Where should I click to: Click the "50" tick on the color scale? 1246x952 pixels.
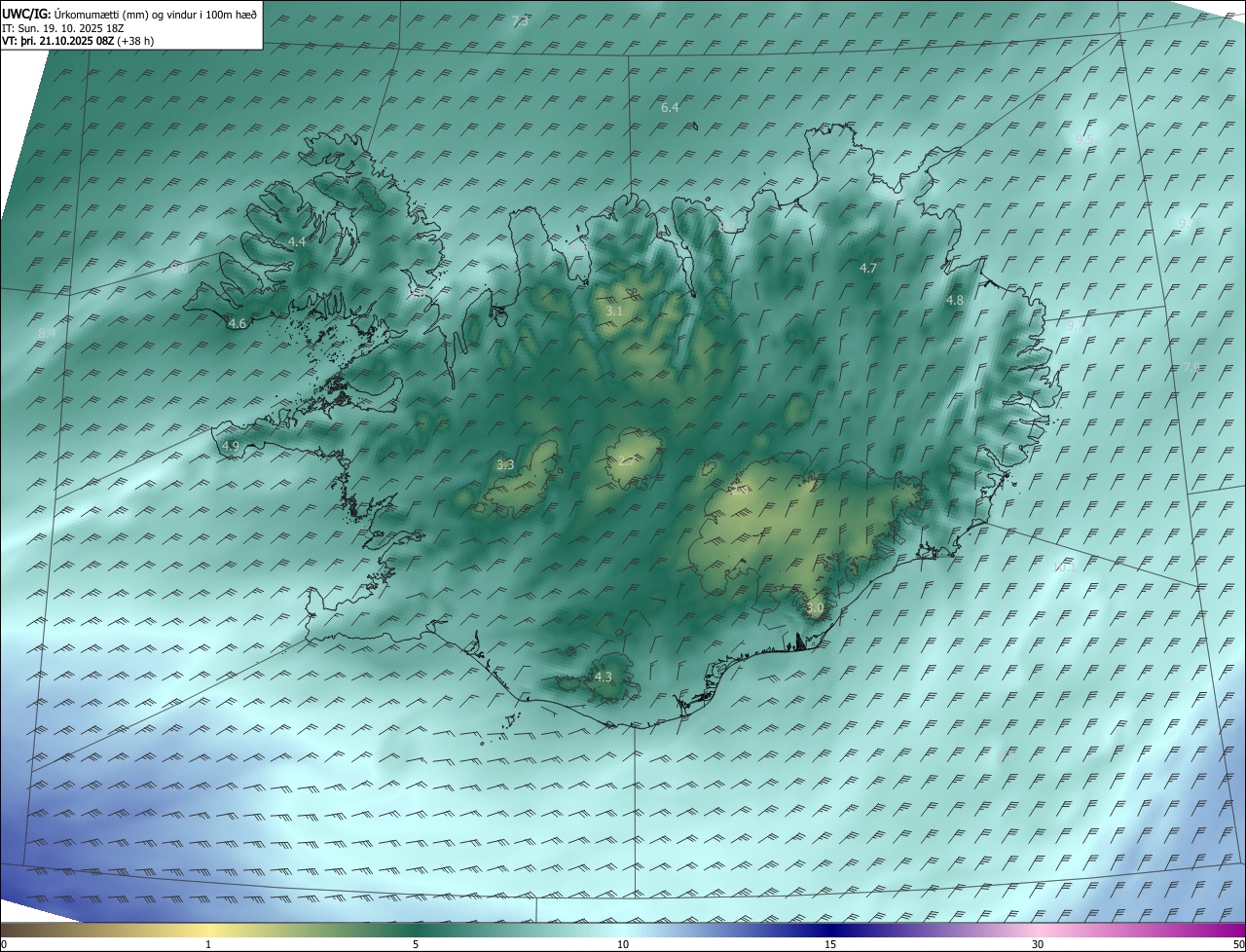pos(1238,944)
